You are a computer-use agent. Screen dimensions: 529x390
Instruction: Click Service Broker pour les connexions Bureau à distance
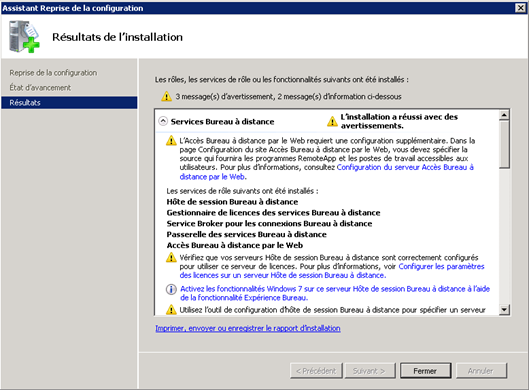(x=269, y=223)
